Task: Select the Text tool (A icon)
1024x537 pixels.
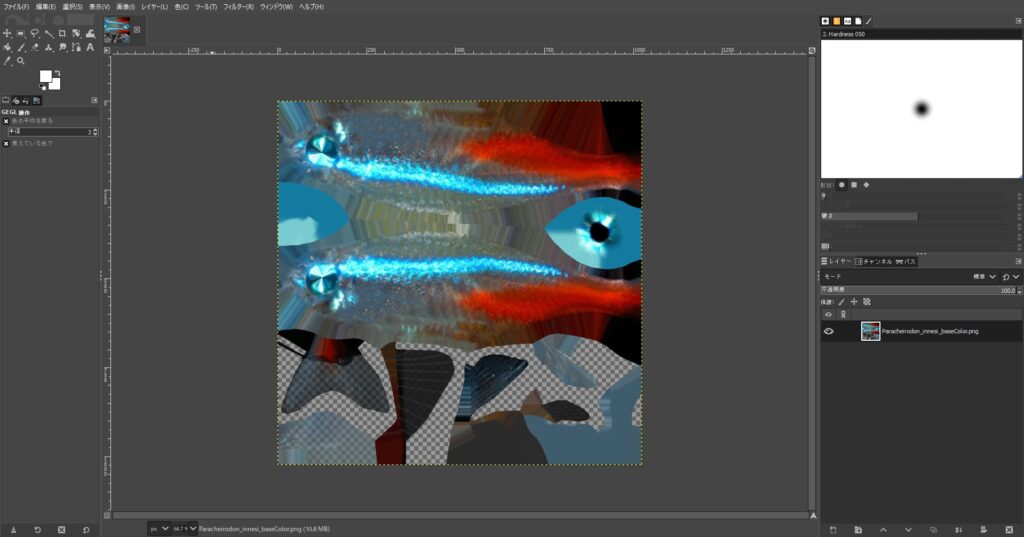Action: [90, 46]
